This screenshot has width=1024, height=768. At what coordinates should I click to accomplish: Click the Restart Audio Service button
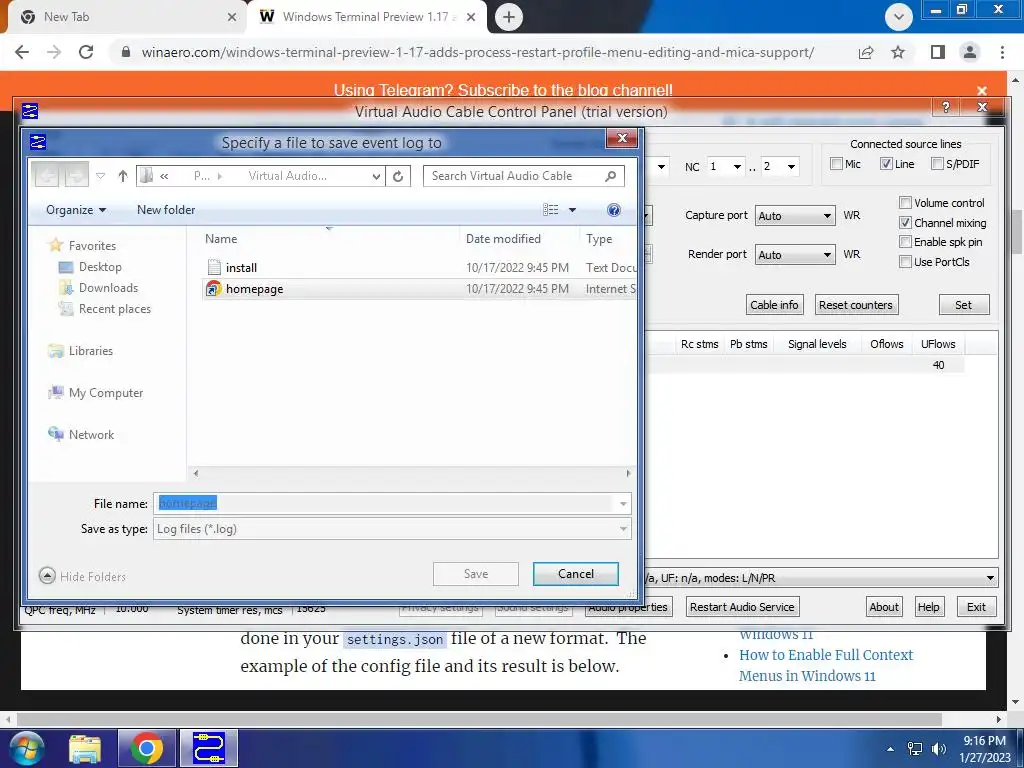[742, 607]
